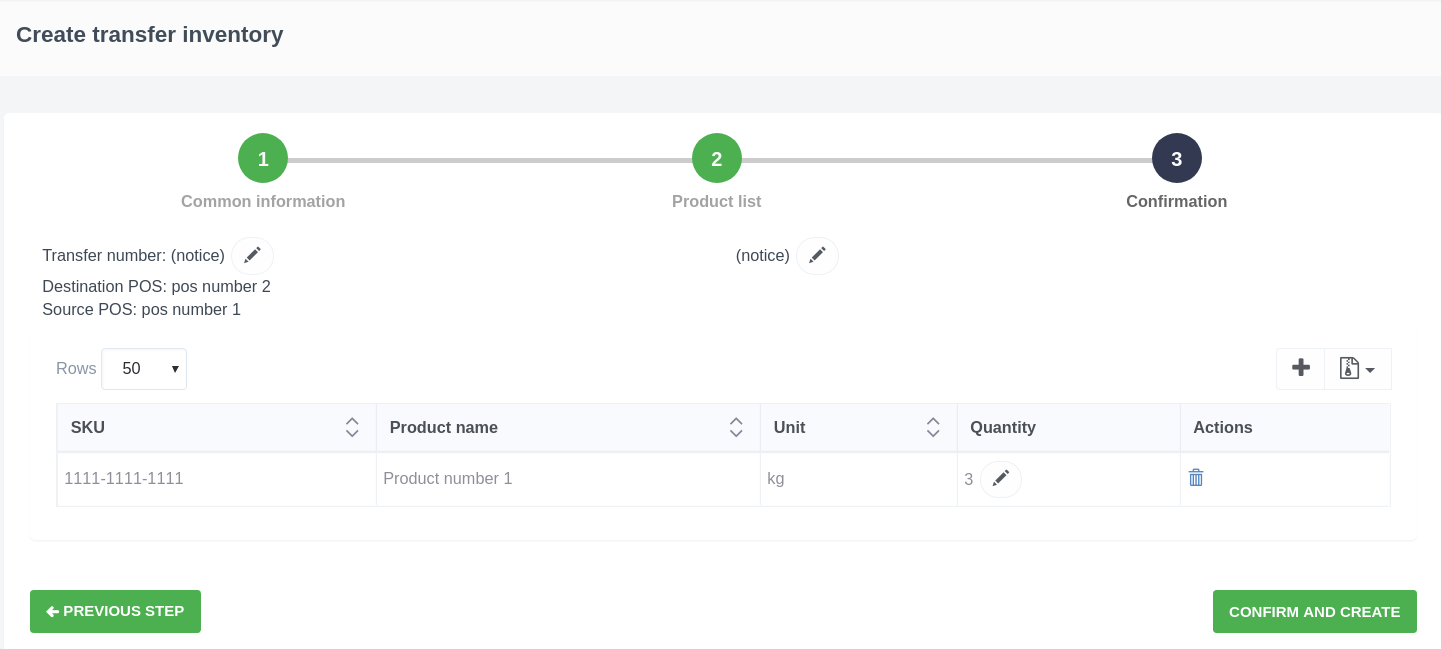Edit quantity with the pencil icon
Screen dimensions: 1441x649
[x=1000, y=479]
